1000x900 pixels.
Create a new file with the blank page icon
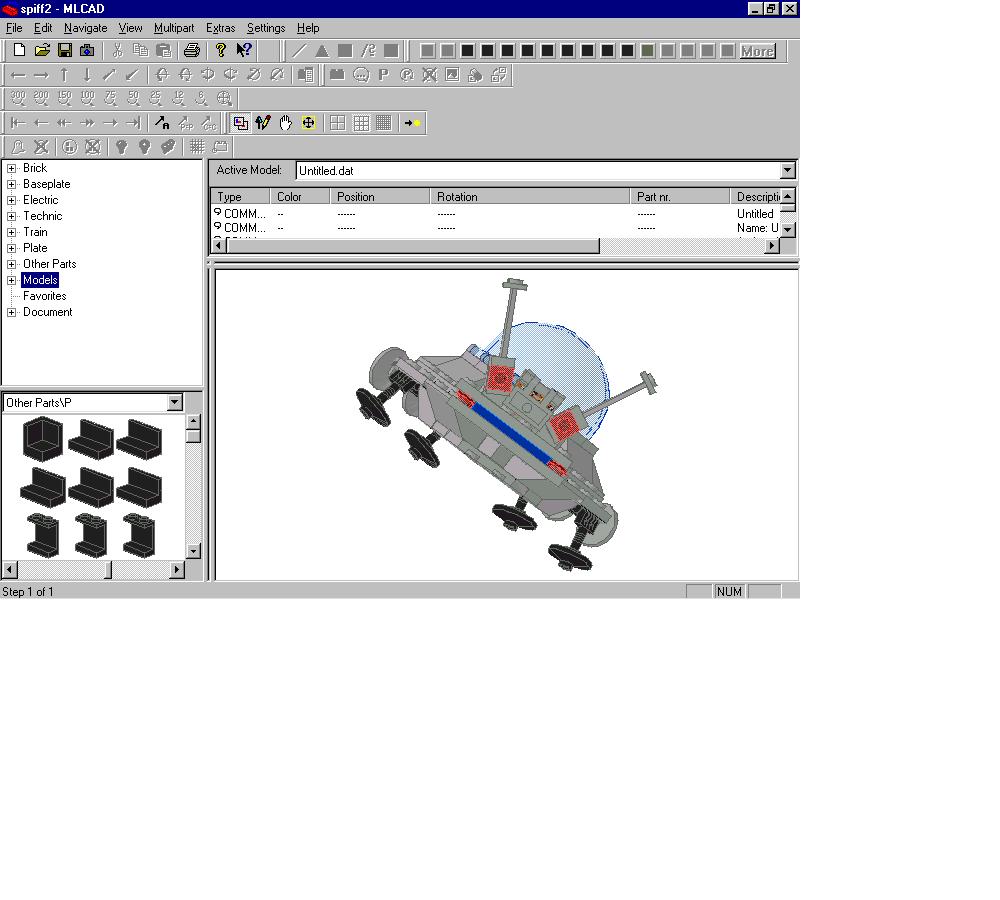[x=19, y=50]
